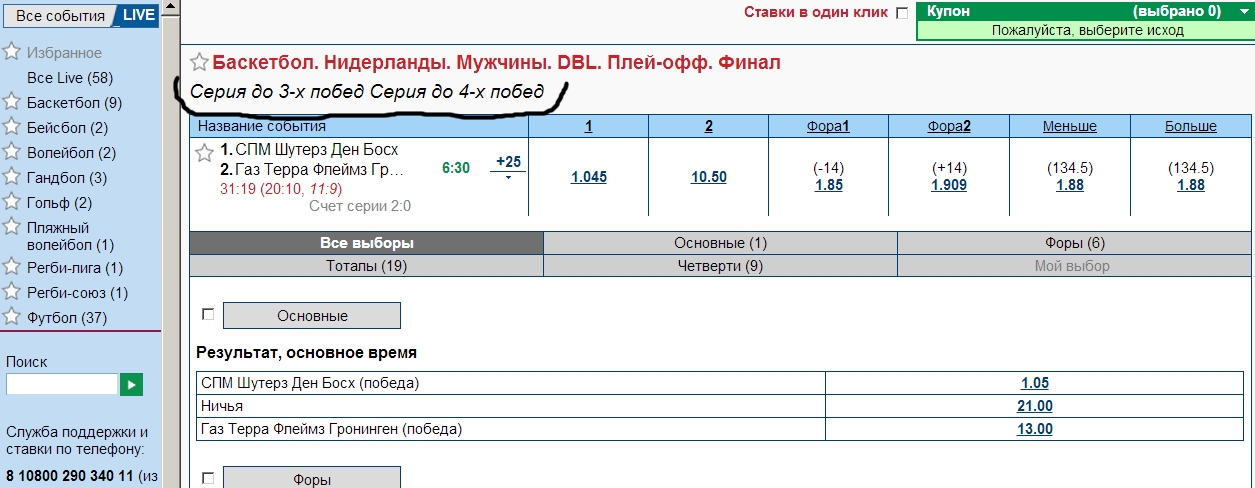Image resolution: width=1255 pixels, height=488 pixels.
Task: Star the Пляжный волейбол sport in sidebar
Action: click(11, 227)
